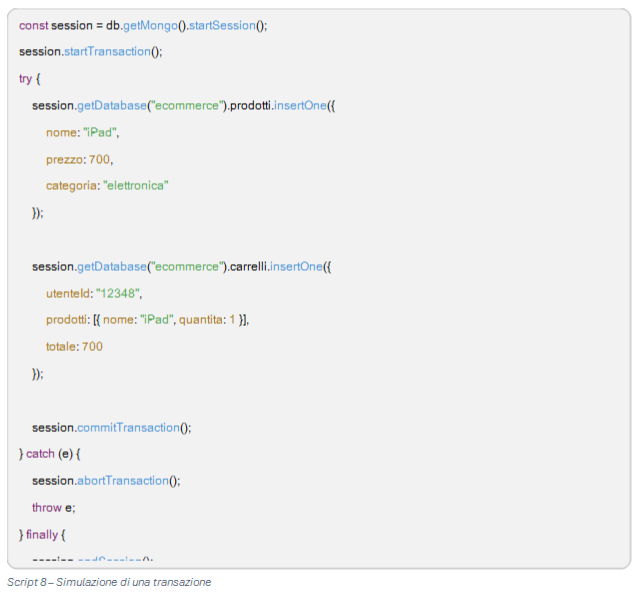Select the commitTransaction method

[128, 428]
